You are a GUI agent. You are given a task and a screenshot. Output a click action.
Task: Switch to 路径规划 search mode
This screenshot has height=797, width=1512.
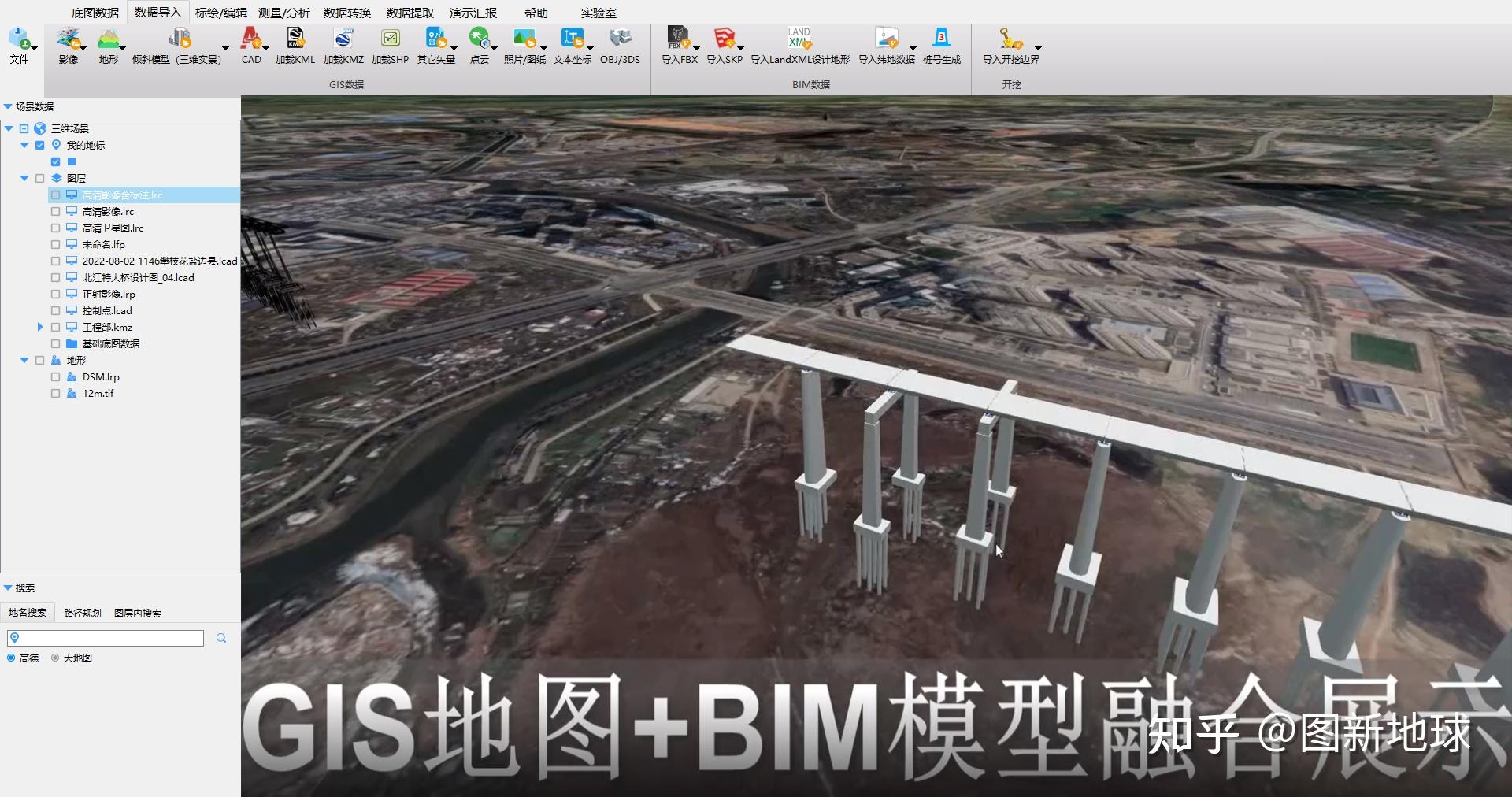pos(81,613)
